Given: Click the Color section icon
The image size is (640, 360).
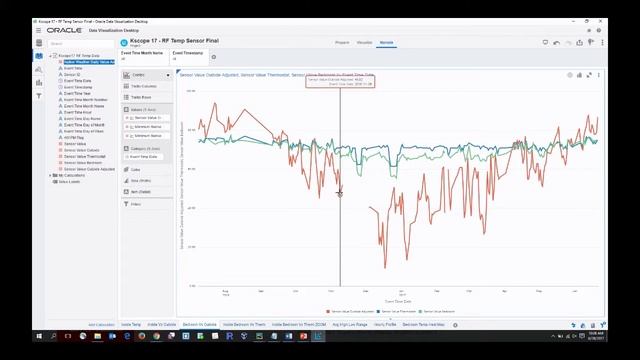Looking at the screenshot, I should click(x=126, y=169).
